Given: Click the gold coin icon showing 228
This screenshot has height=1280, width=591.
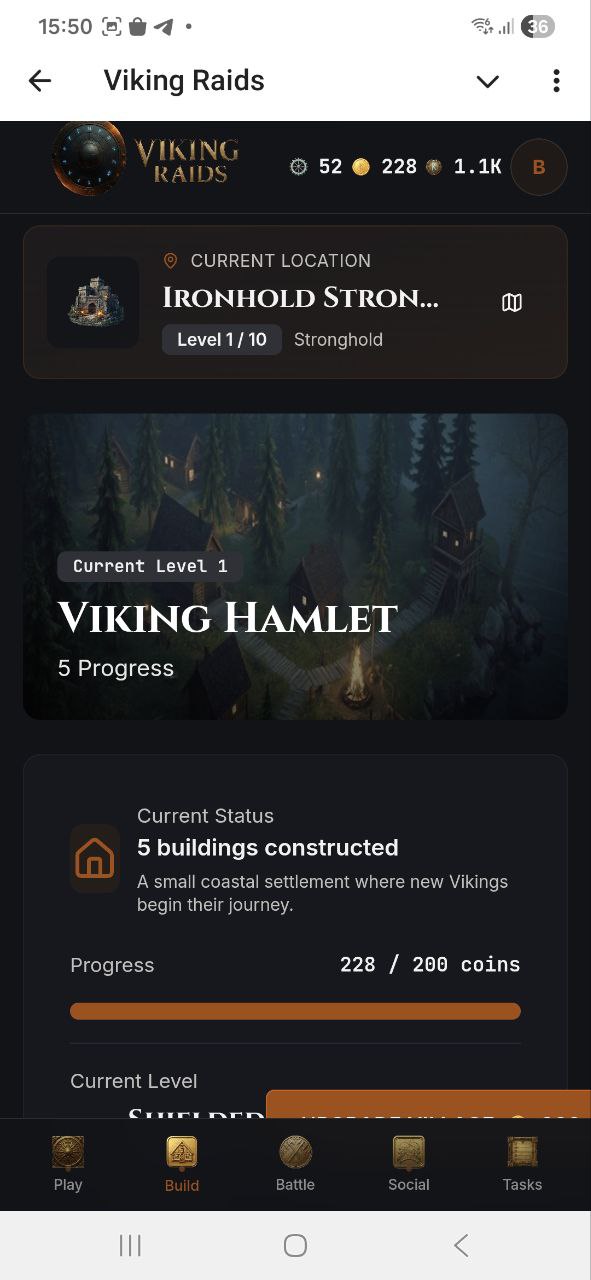Looking at the screenshot, I should coord(361,166).
